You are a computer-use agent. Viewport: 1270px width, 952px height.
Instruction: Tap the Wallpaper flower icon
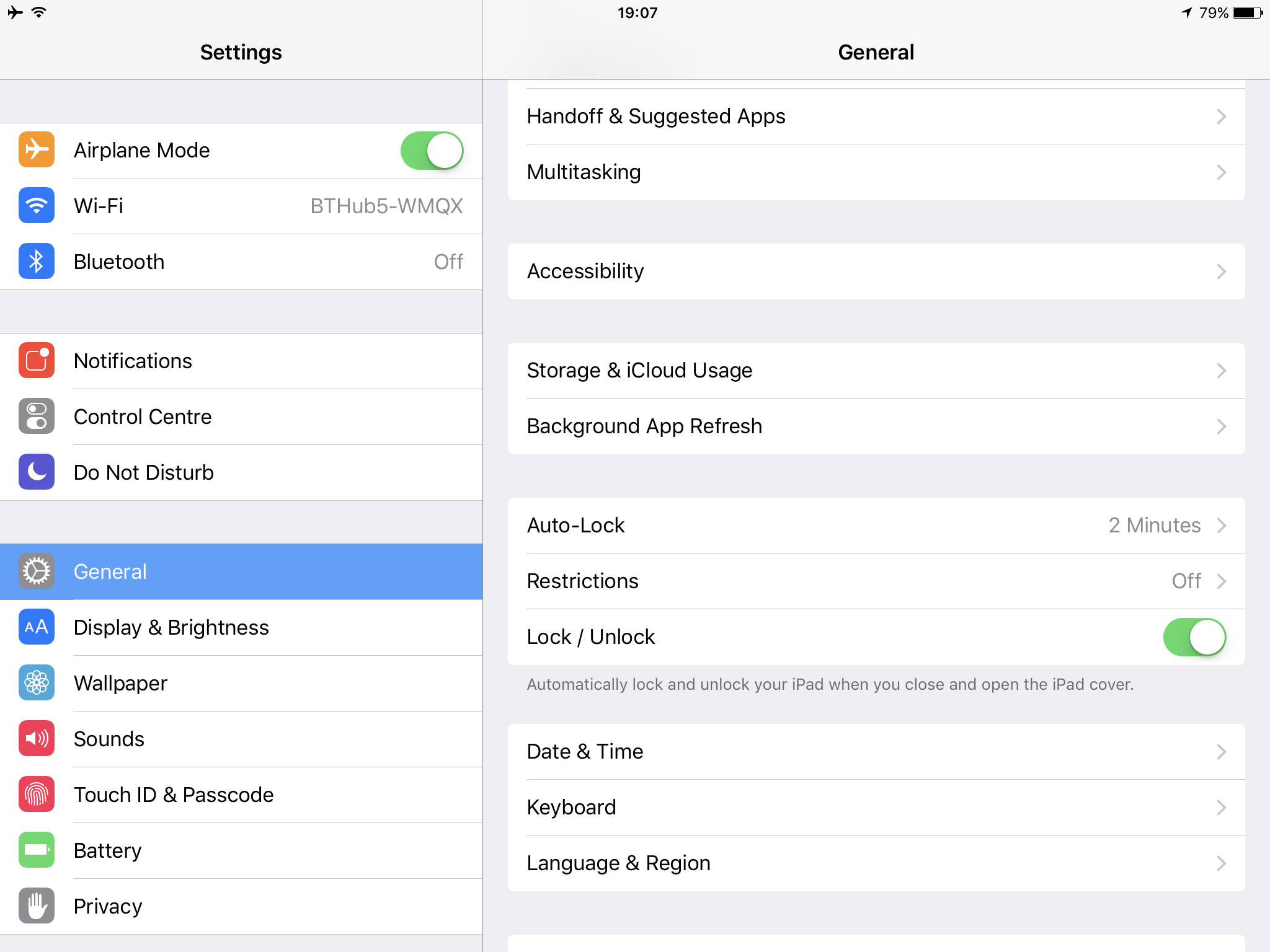pyautogui.click(x=37, y=683)
